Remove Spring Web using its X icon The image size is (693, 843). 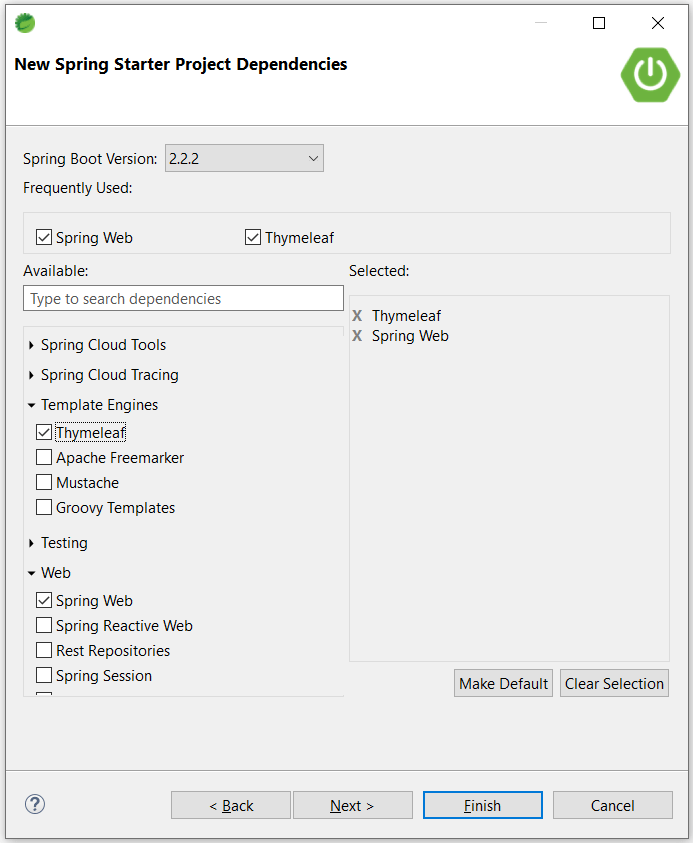(x=357, y=335)
